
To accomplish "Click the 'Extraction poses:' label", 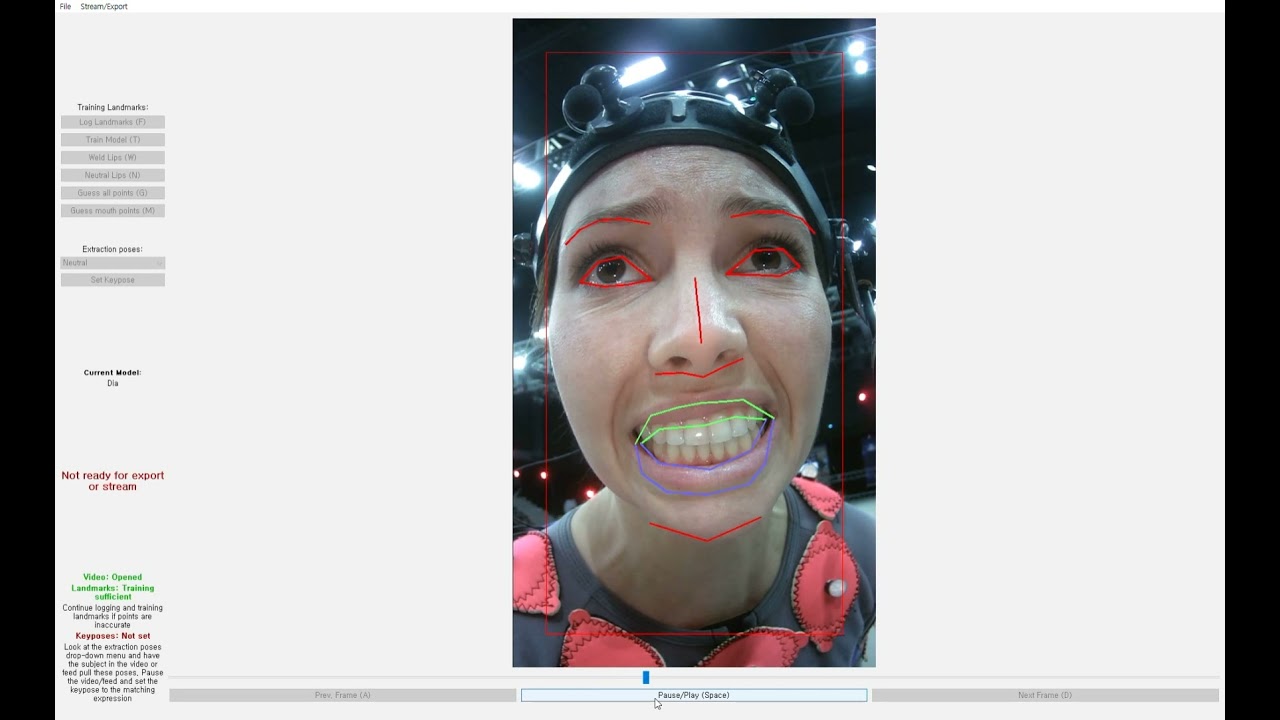I will pyautogui.click(x=113, y=249).
